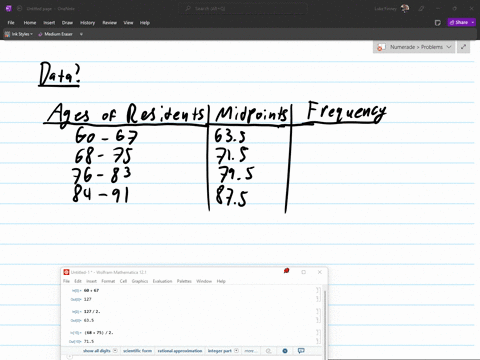This screenshot has height=360, width=480.
Task: Open the user account profile picture
Action: tap(405, 8)
